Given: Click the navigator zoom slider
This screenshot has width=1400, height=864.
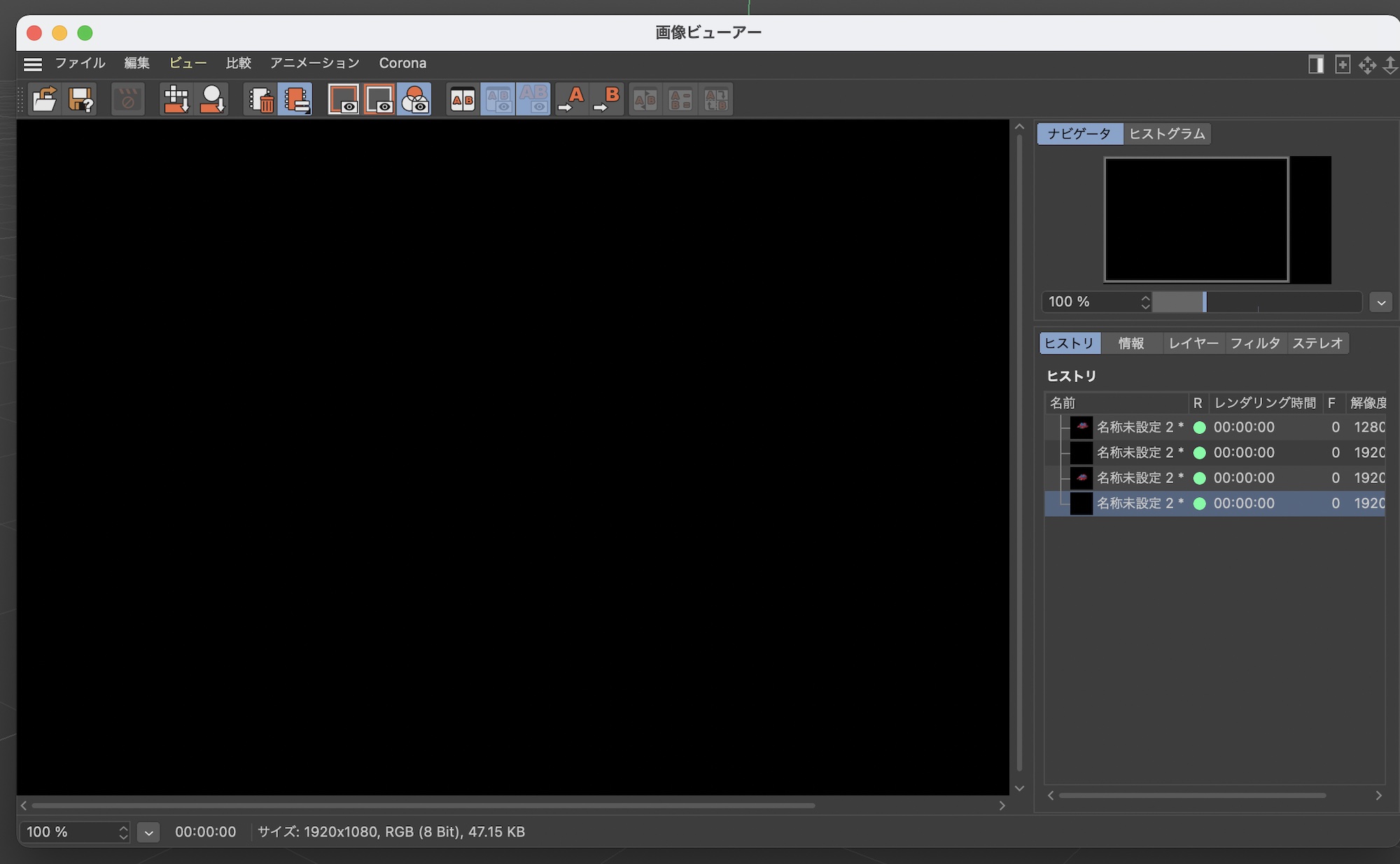Looking at the screenshot, I should click(x=1256, y=302).
